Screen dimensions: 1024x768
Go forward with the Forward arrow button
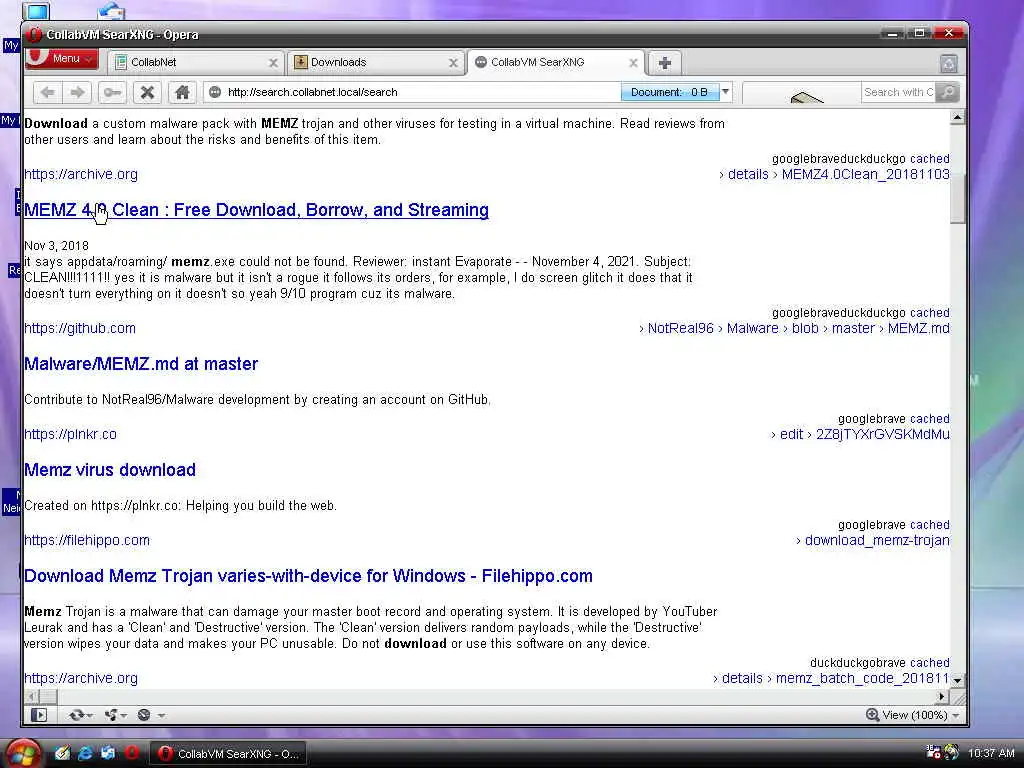(78, 92)
